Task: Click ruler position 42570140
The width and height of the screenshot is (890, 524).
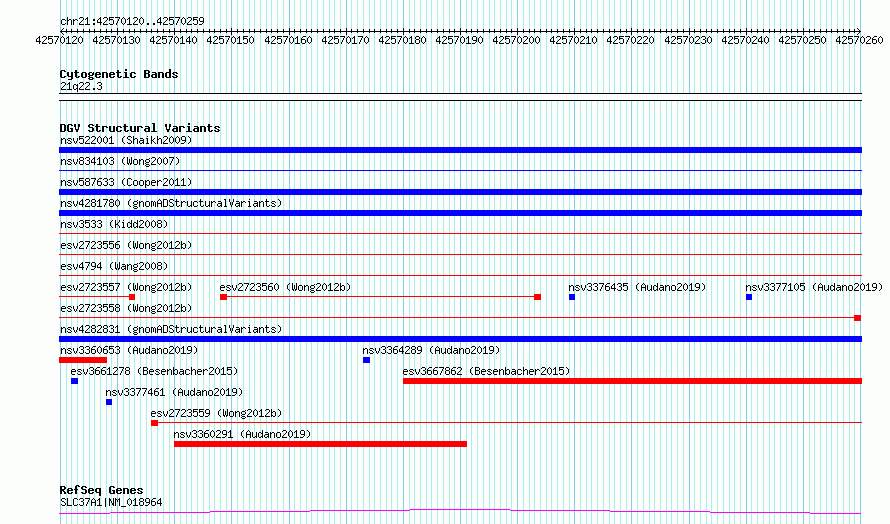Action: pos(174,40)
